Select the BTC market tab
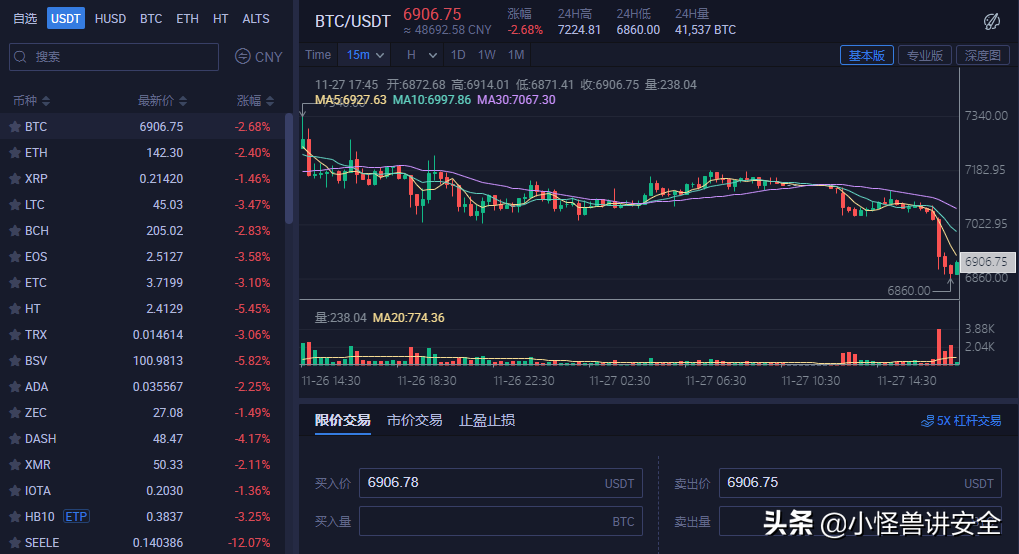The width and height of the screenshot is (1019, 554). tap(151, 19)
